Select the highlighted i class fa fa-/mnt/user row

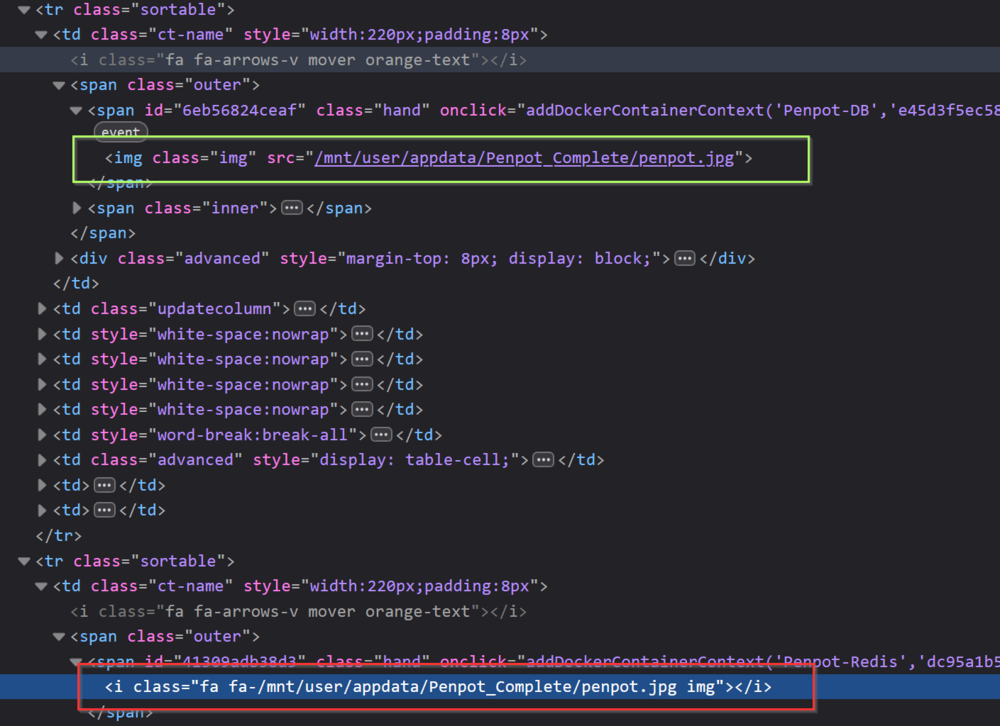pyautogui.click(x=500, y=687)
